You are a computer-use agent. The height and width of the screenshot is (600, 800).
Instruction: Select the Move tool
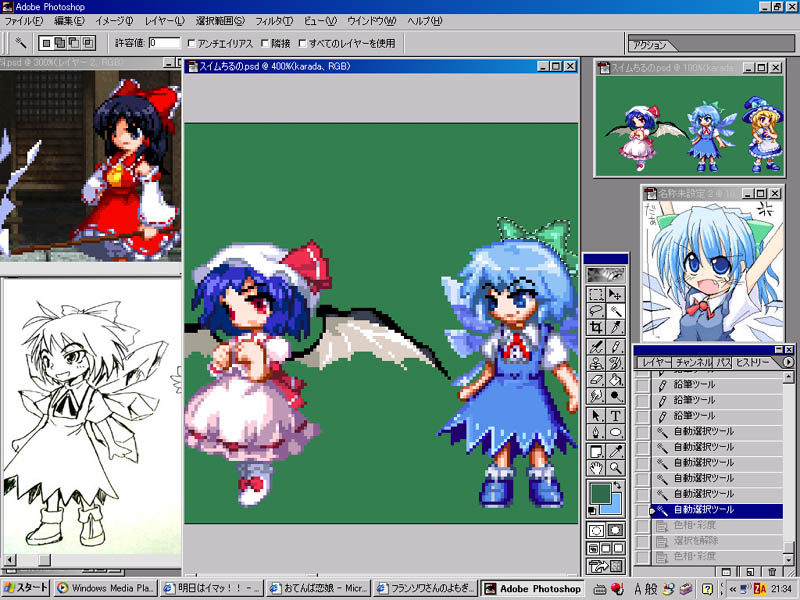pyautogui.click(x=615, y=294)
